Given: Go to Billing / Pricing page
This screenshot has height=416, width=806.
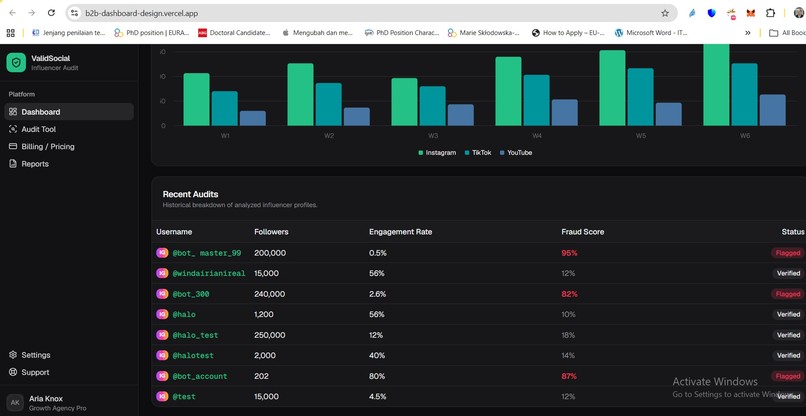Looking at the screenshot, I should (x=69, y=147).
